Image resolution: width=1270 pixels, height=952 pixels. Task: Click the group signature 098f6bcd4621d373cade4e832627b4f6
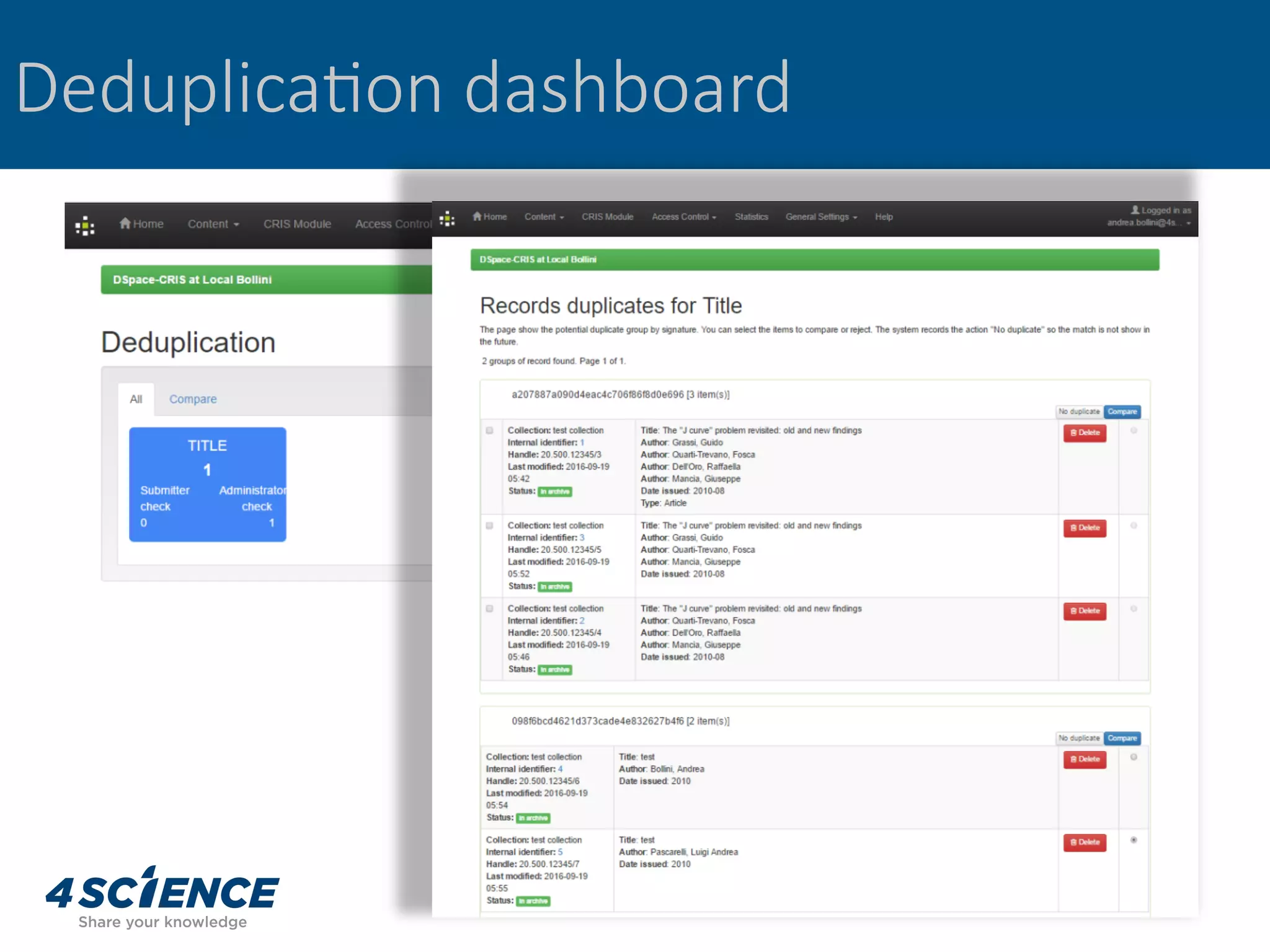pos(597,721)
